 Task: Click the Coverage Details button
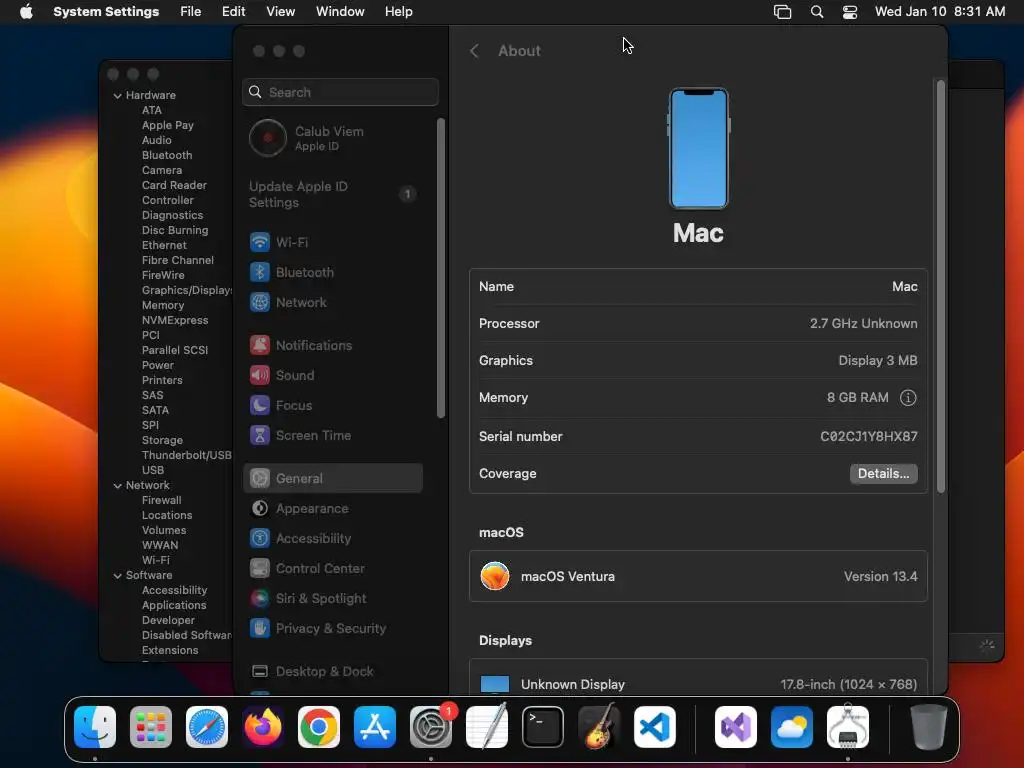coord(884,473)
